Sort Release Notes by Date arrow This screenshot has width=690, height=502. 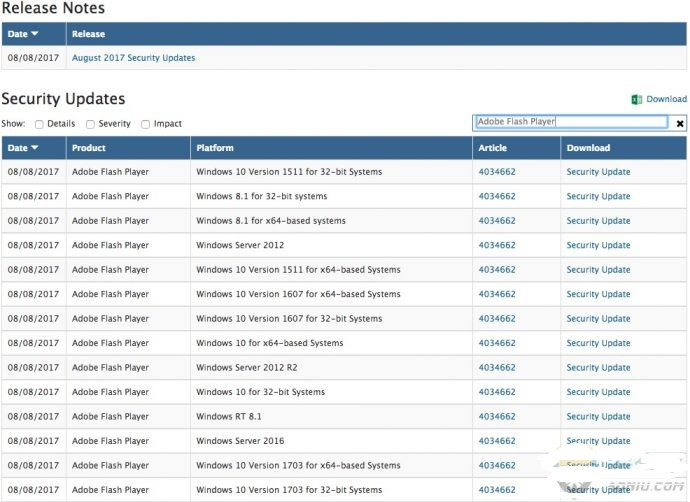click(x=35, y=34)
